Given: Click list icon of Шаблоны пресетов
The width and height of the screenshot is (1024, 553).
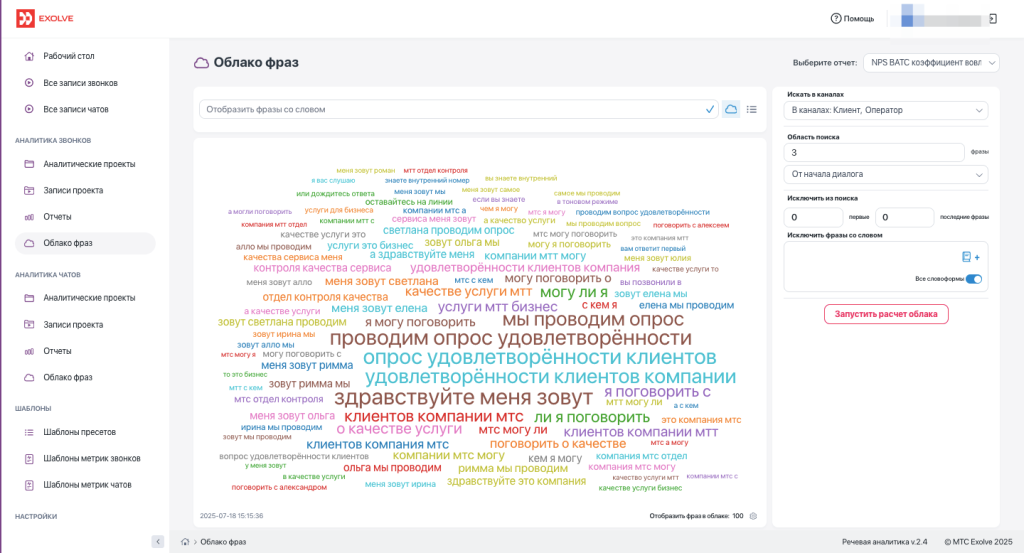Looking at the screenshot, I should click(x=29, y=432).
